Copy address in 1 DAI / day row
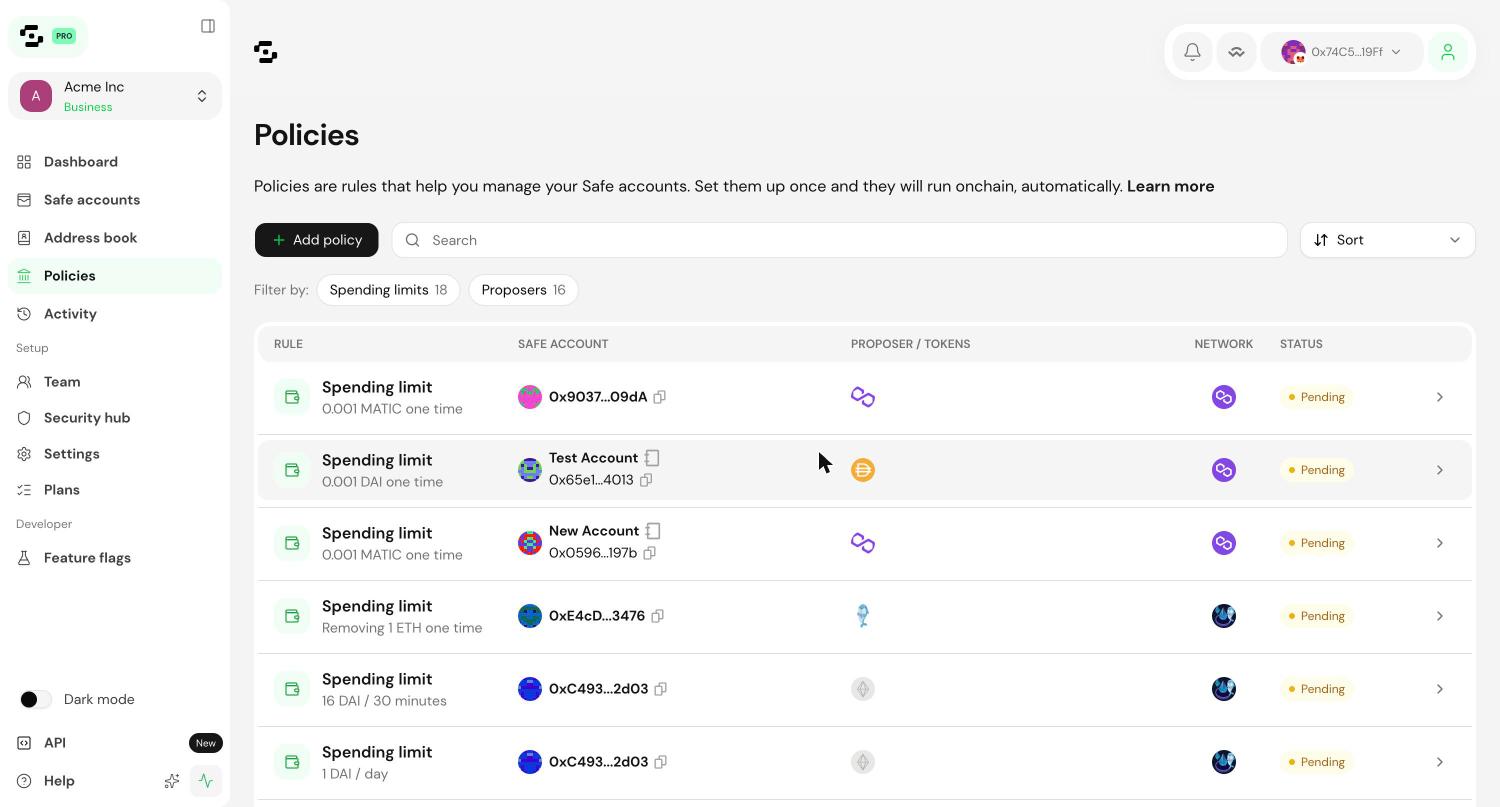The height and width of the screenshot is (807, 1500). (660, 762)
